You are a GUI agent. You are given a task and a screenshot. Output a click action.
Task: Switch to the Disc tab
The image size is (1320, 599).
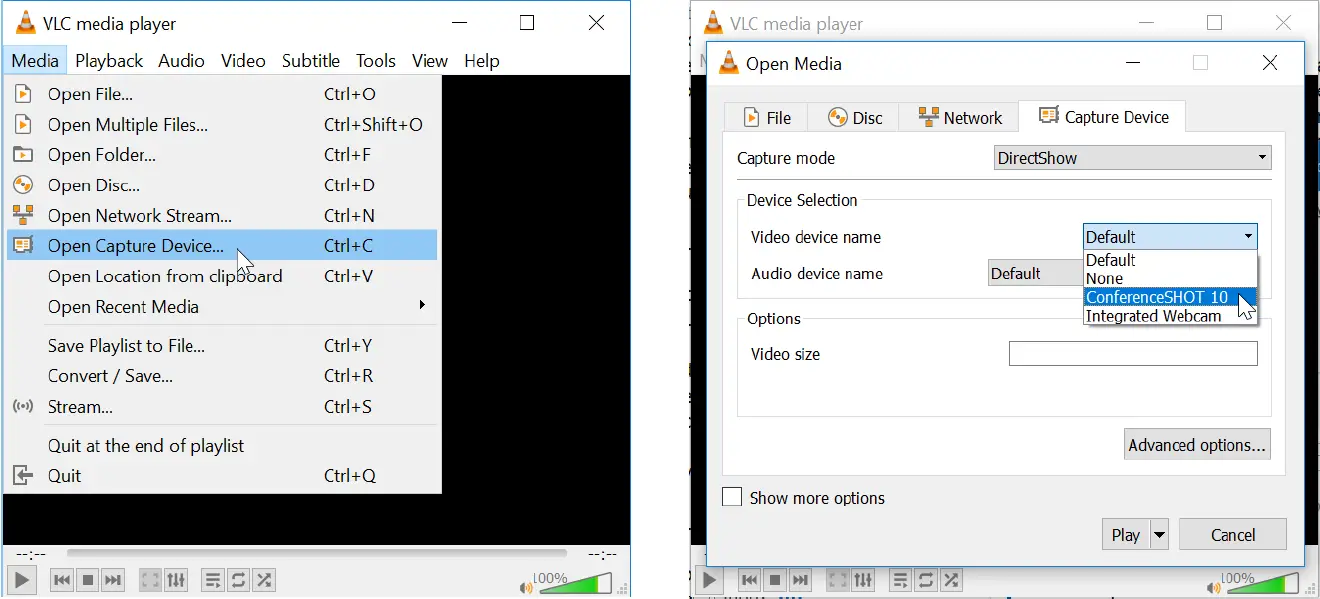855,117
